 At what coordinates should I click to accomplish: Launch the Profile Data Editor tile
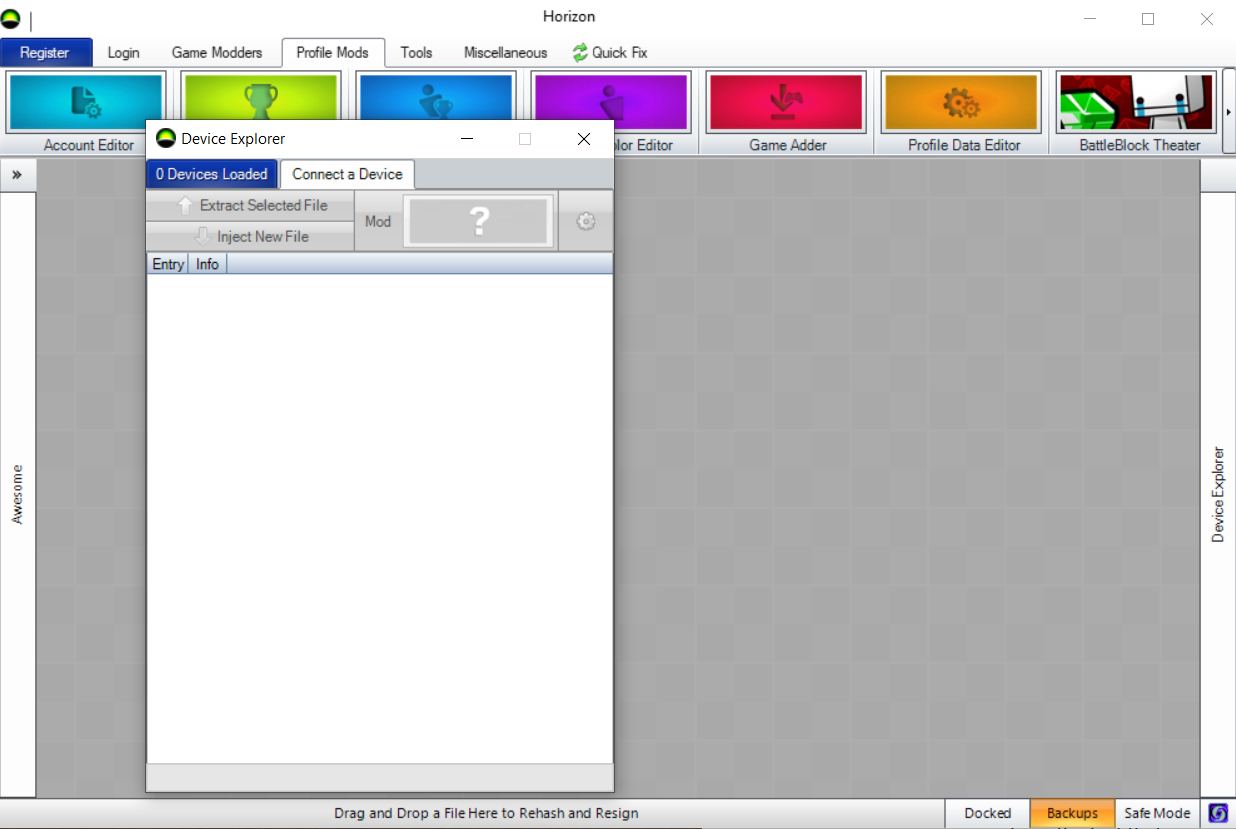tap(961, 102)
